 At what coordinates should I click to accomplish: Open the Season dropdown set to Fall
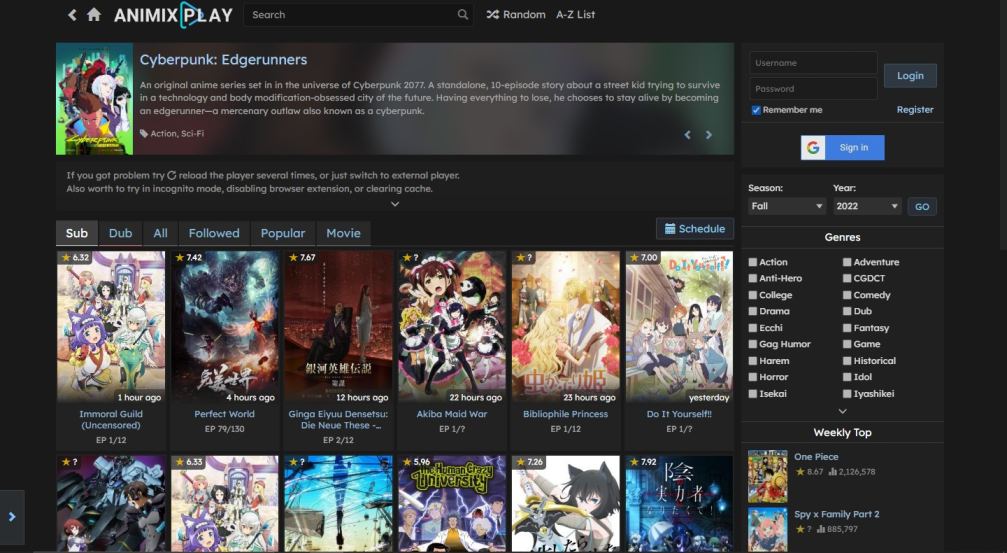coord(786,206)
